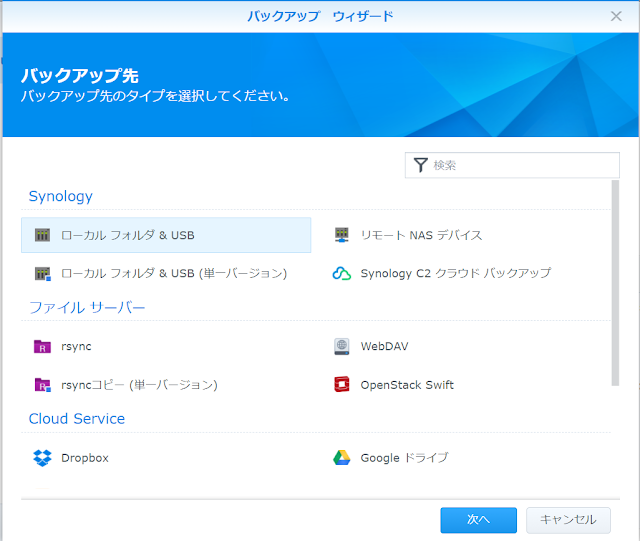
Task: Click the Synology section heading
Action: (60, 196)
